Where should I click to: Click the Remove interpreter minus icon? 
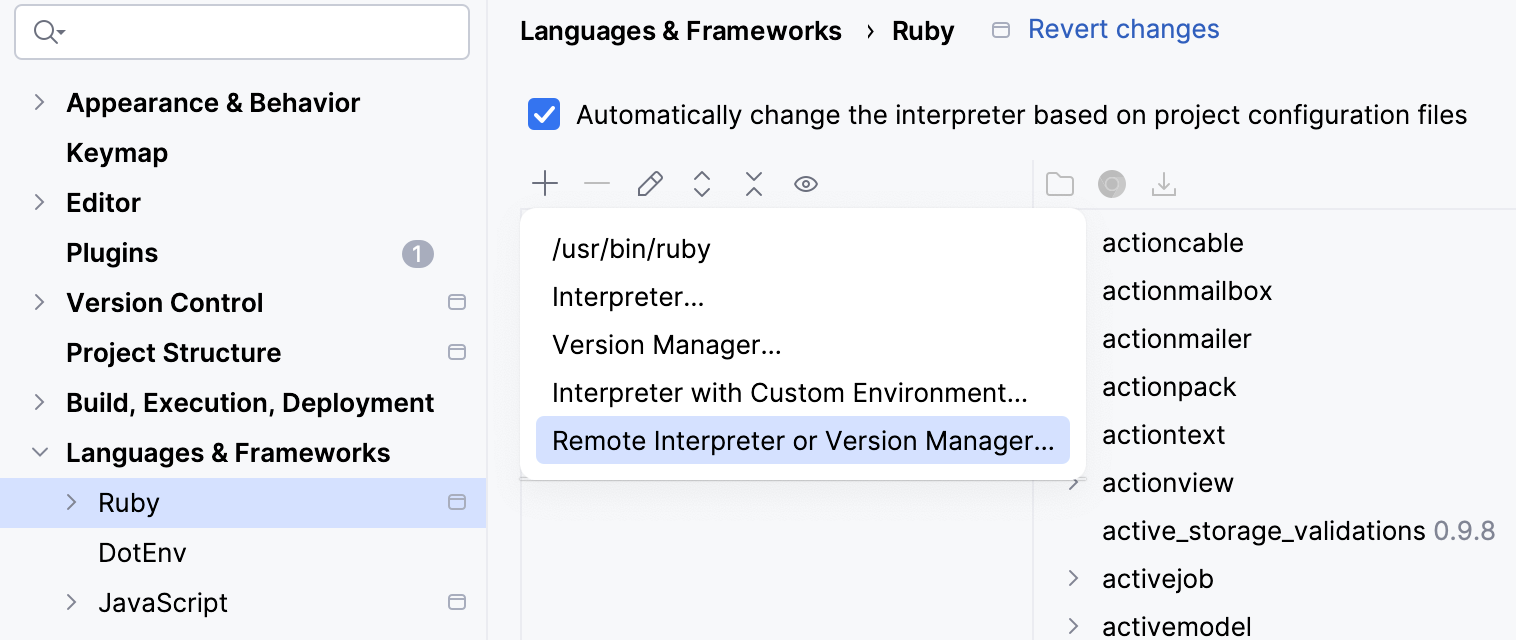click(x=596, y=183)
